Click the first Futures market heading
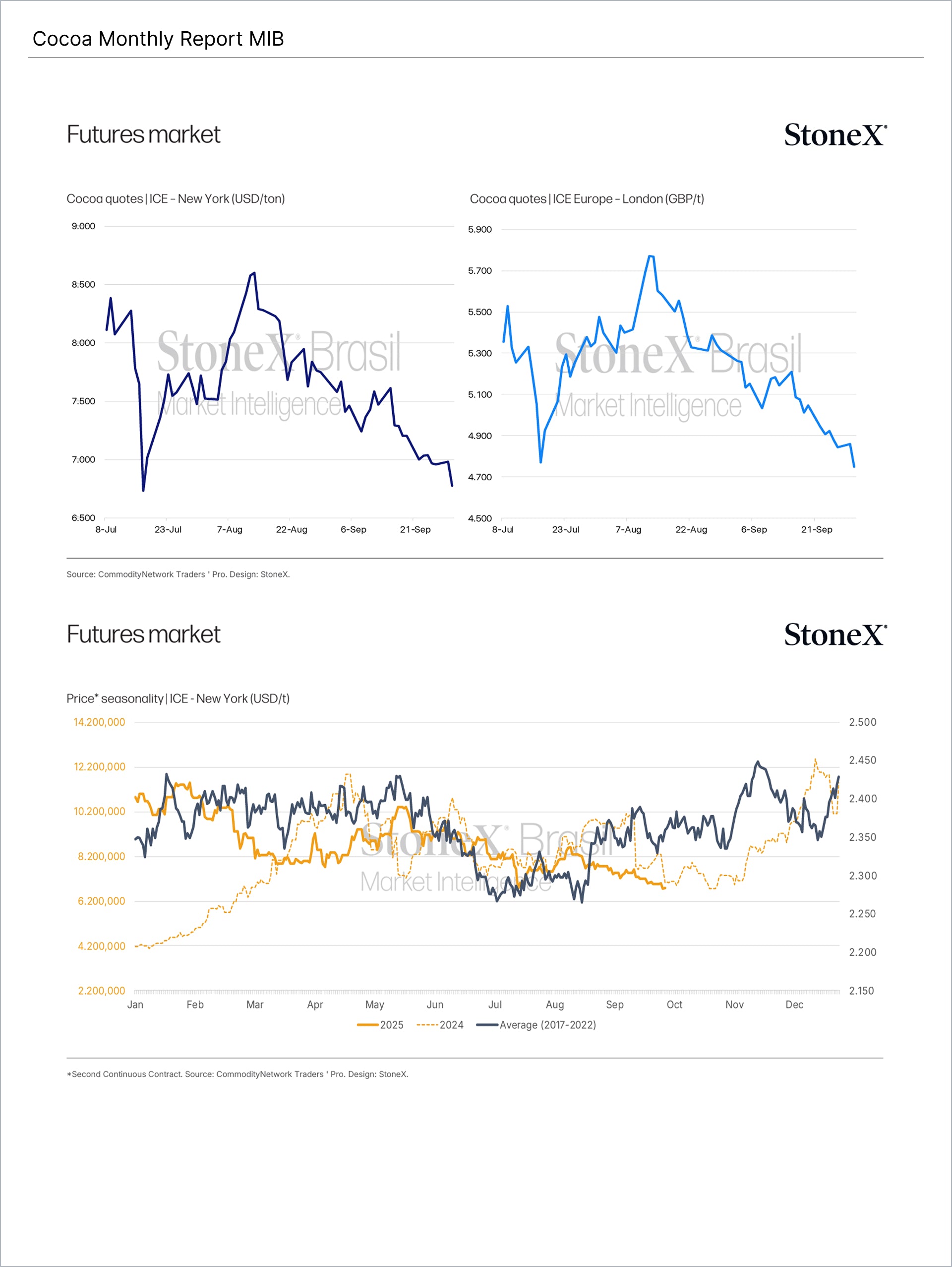Image resolution: width=952 pixels, height=1267 pixels. [x=143, y=134]
